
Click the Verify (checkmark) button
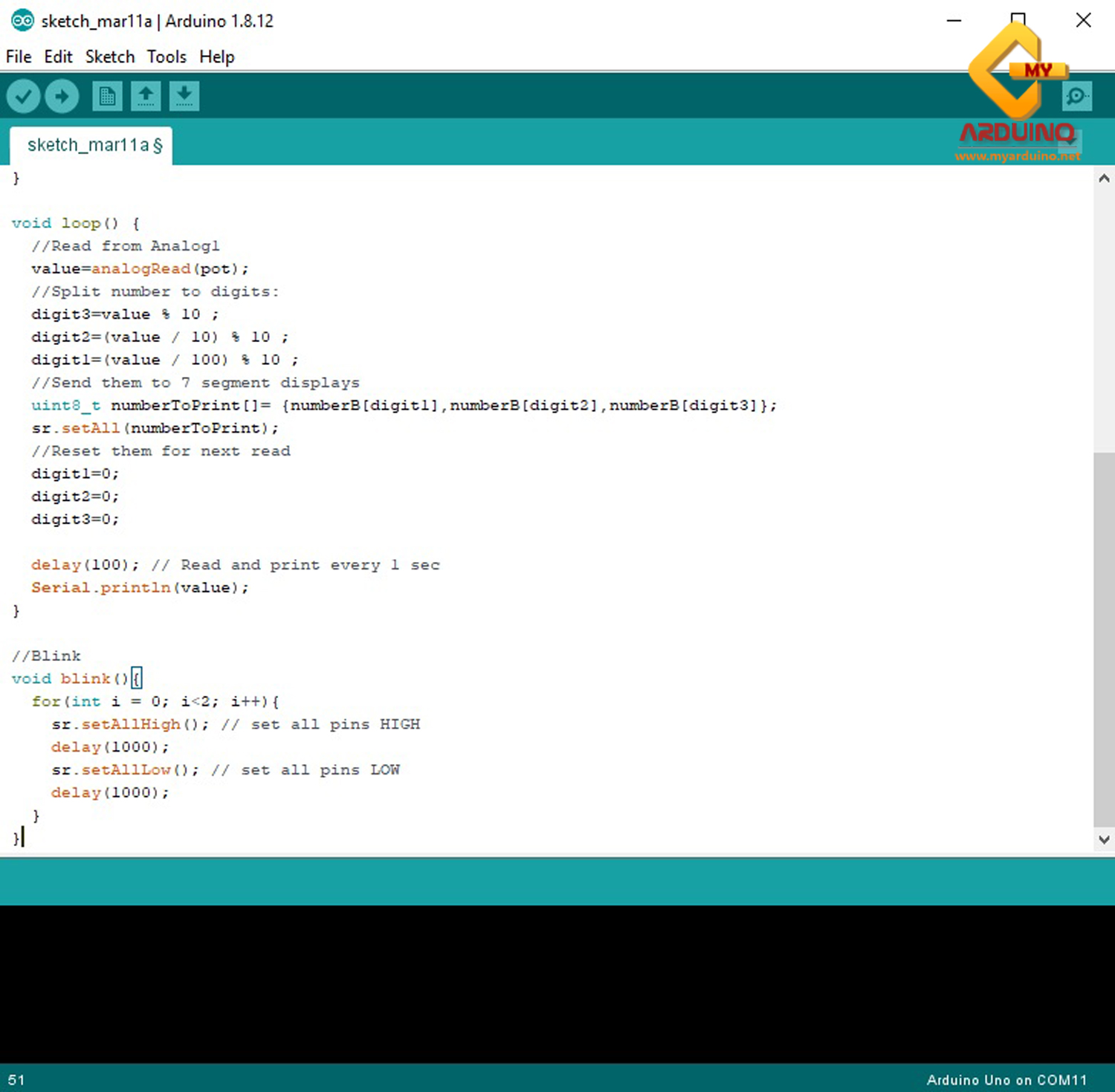tap(22, 95)
